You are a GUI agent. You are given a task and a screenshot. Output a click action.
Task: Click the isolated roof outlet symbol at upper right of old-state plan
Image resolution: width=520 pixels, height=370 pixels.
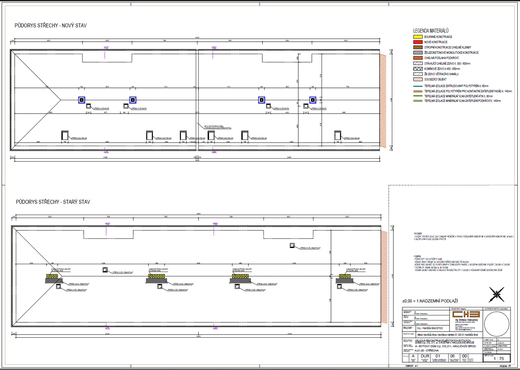coord(292,245)
